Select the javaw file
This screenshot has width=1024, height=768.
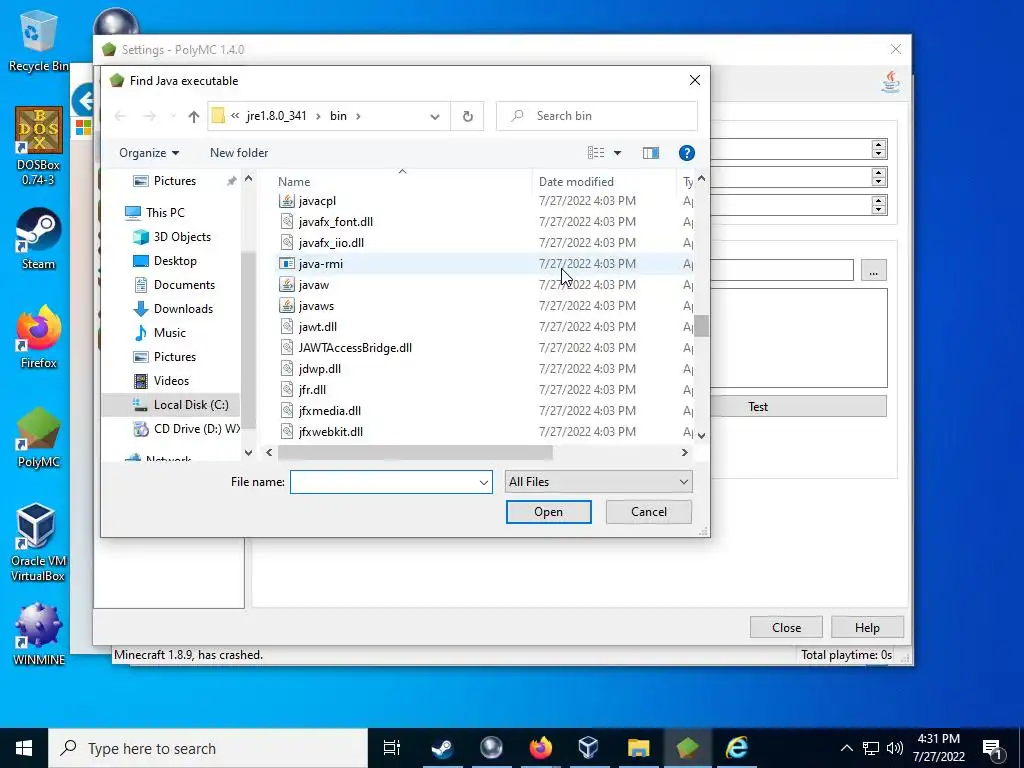click(x=313, y=285)
